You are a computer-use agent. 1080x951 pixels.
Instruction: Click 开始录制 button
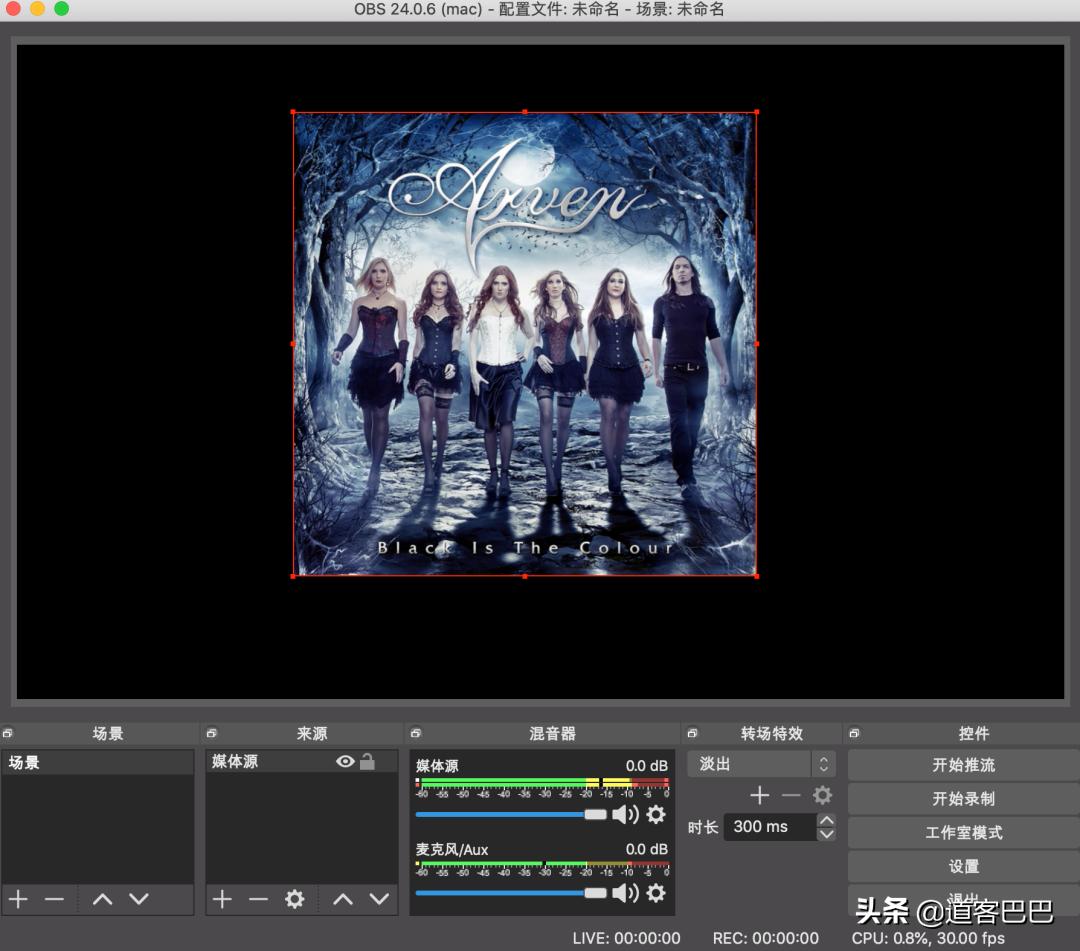[x=964, y=799]
